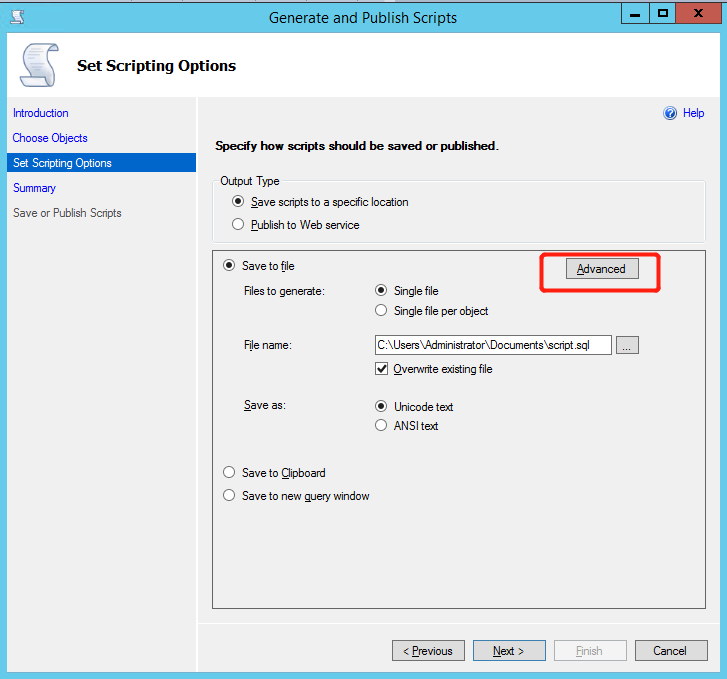This screenshot has width=727, height=679.
Task: Click the 'Files to generate:' label
Action: (284, 291)
